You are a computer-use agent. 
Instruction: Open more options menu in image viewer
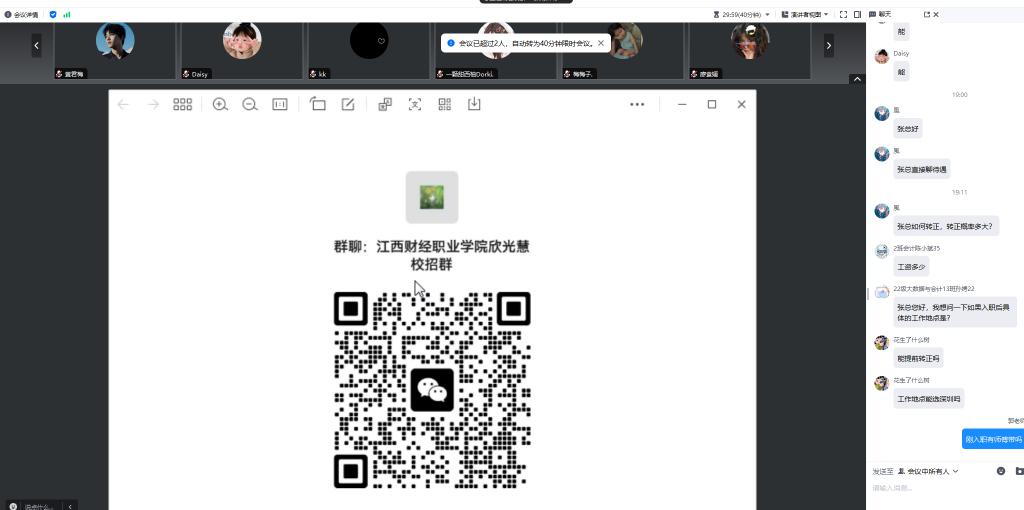click(x=637, y=104)
